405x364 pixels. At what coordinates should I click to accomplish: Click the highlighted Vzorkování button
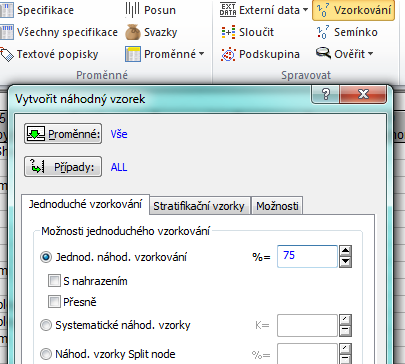point(354,10)
